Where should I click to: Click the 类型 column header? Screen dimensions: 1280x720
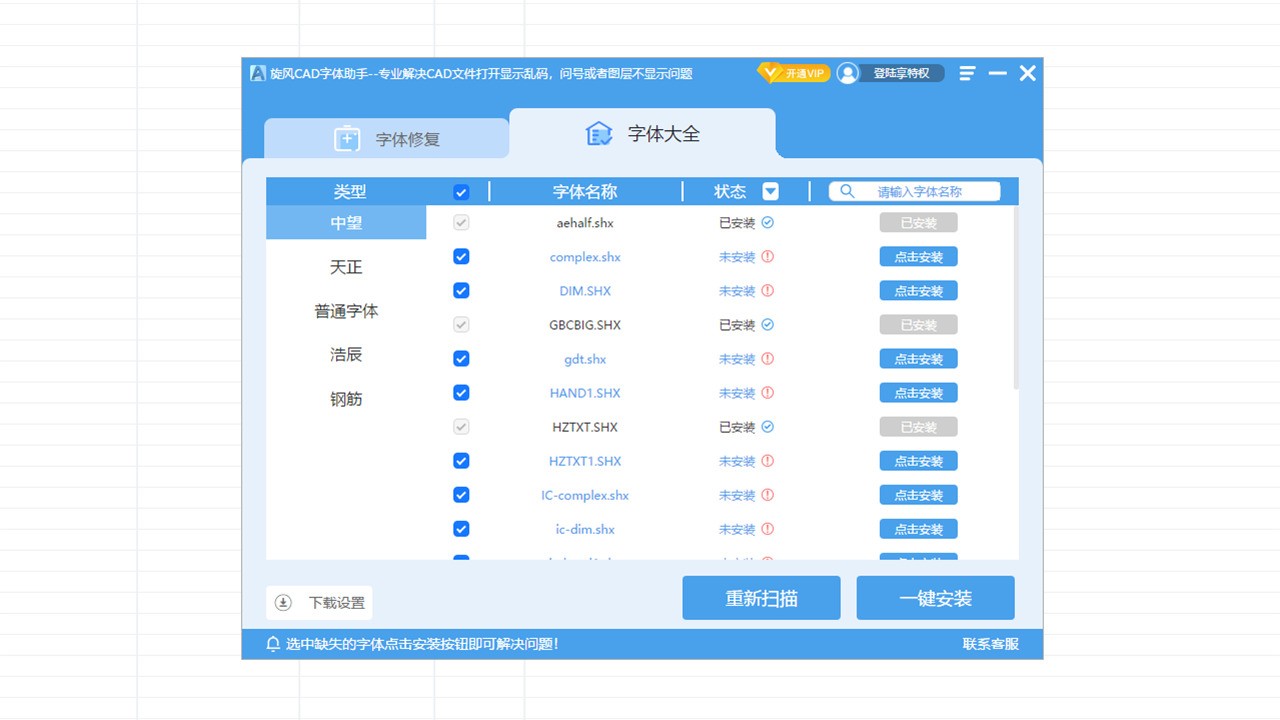click(350, 192)
